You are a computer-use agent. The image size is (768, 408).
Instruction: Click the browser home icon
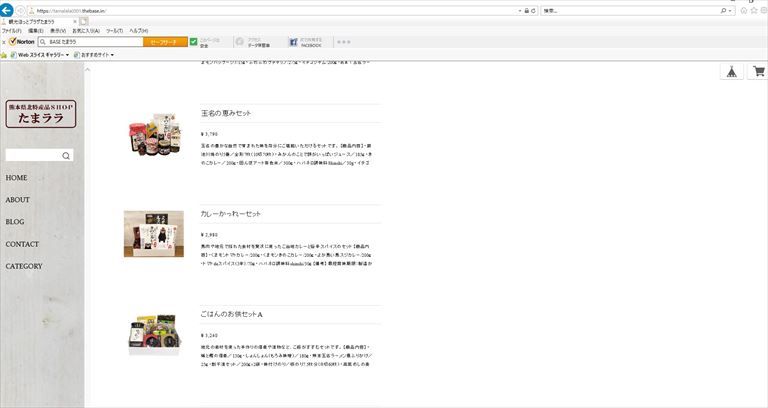(744, 10)
